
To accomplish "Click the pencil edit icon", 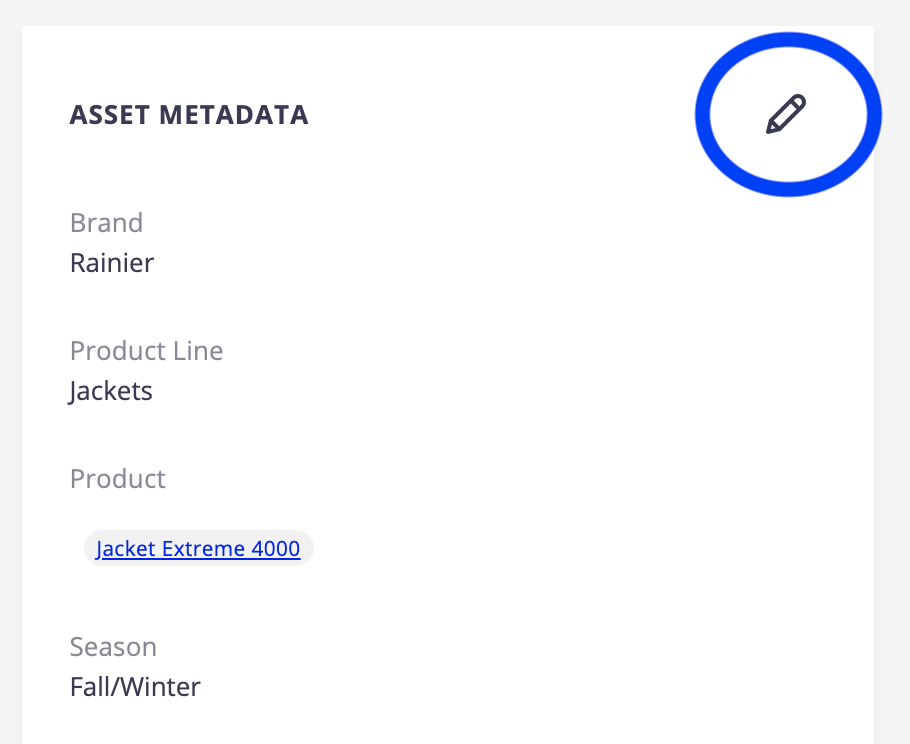I will point(786,114).
